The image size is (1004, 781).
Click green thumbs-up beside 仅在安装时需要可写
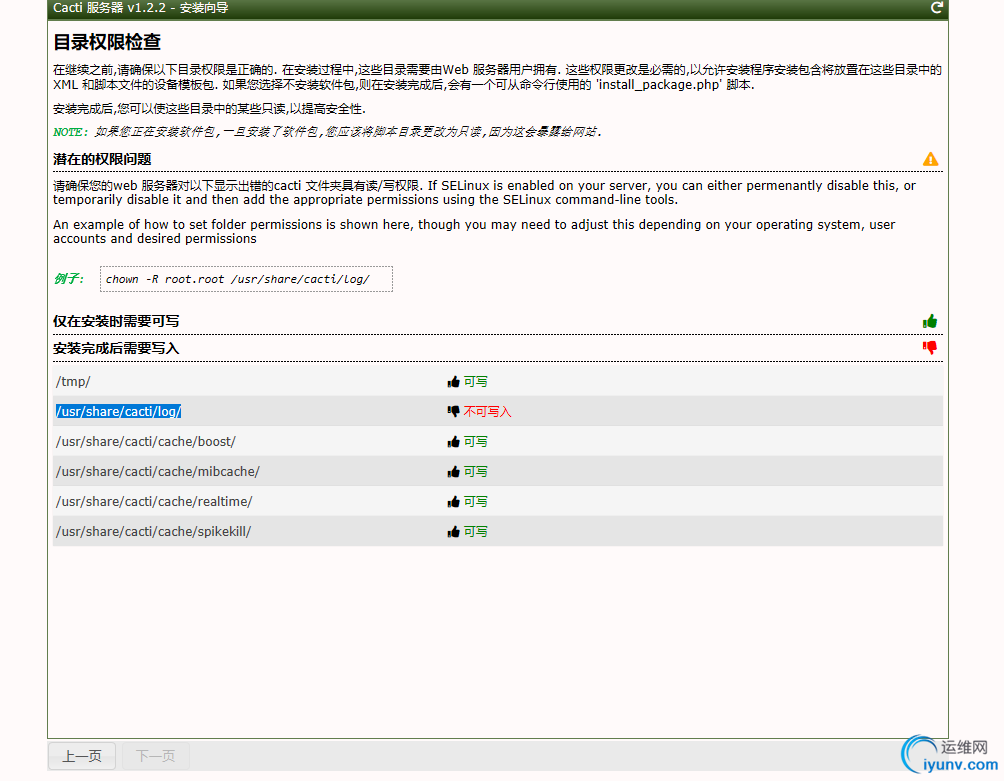930,321
